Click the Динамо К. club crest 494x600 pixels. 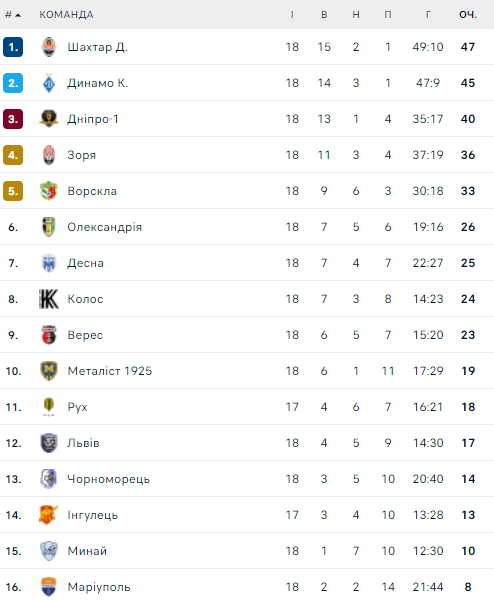point(49,83)
